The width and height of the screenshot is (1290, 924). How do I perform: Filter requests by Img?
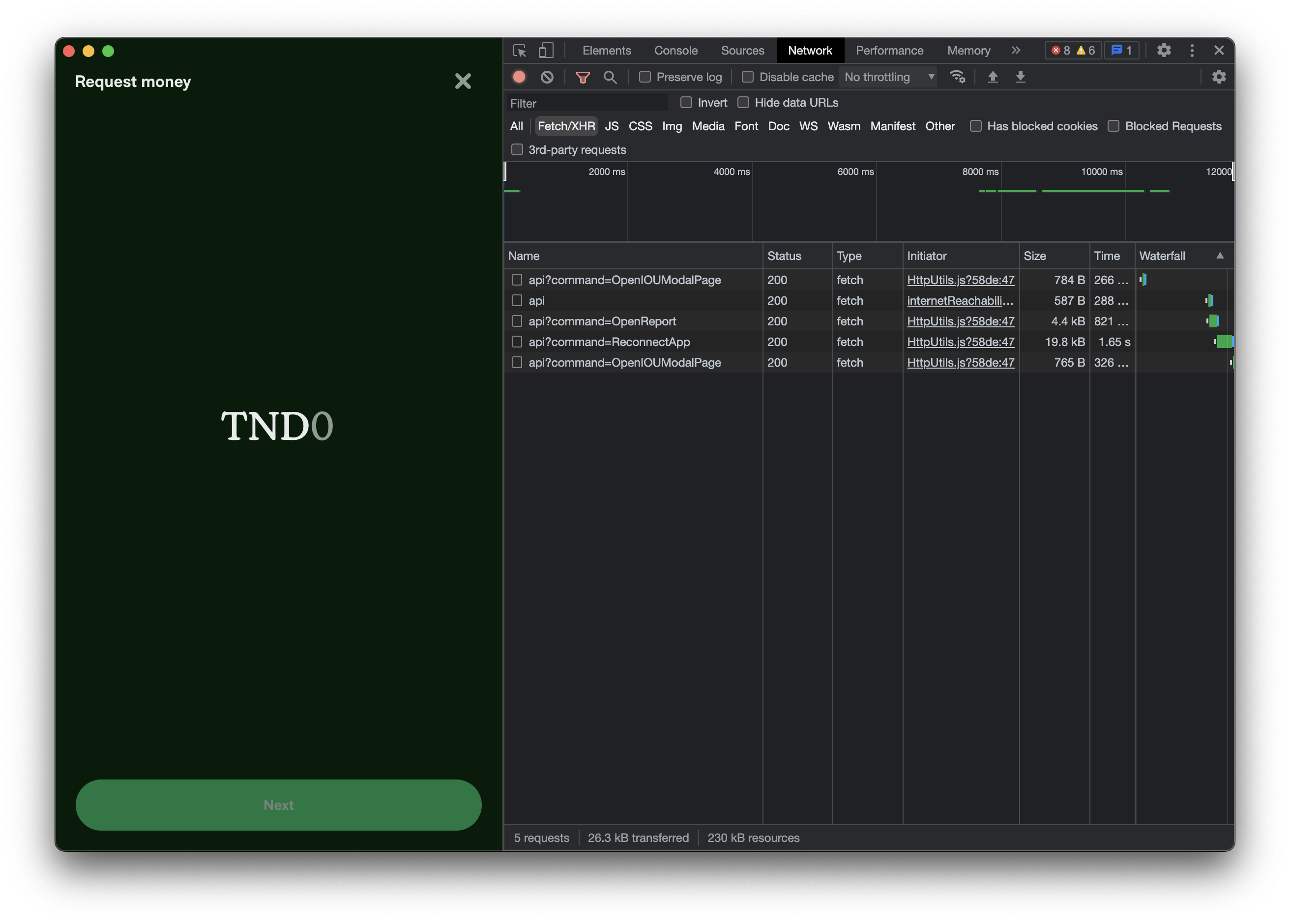click(x=672, y=126)
